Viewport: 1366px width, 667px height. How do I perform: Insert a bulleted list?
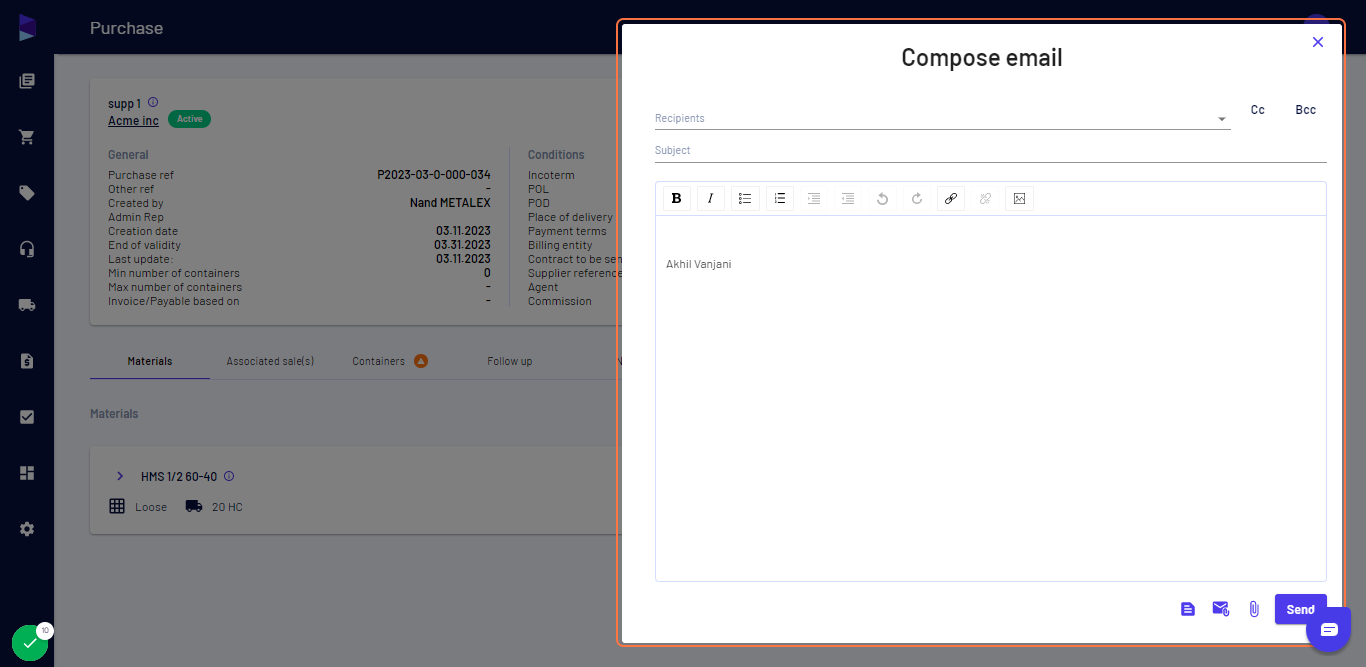pyautogui.click(x=745, y=198)
